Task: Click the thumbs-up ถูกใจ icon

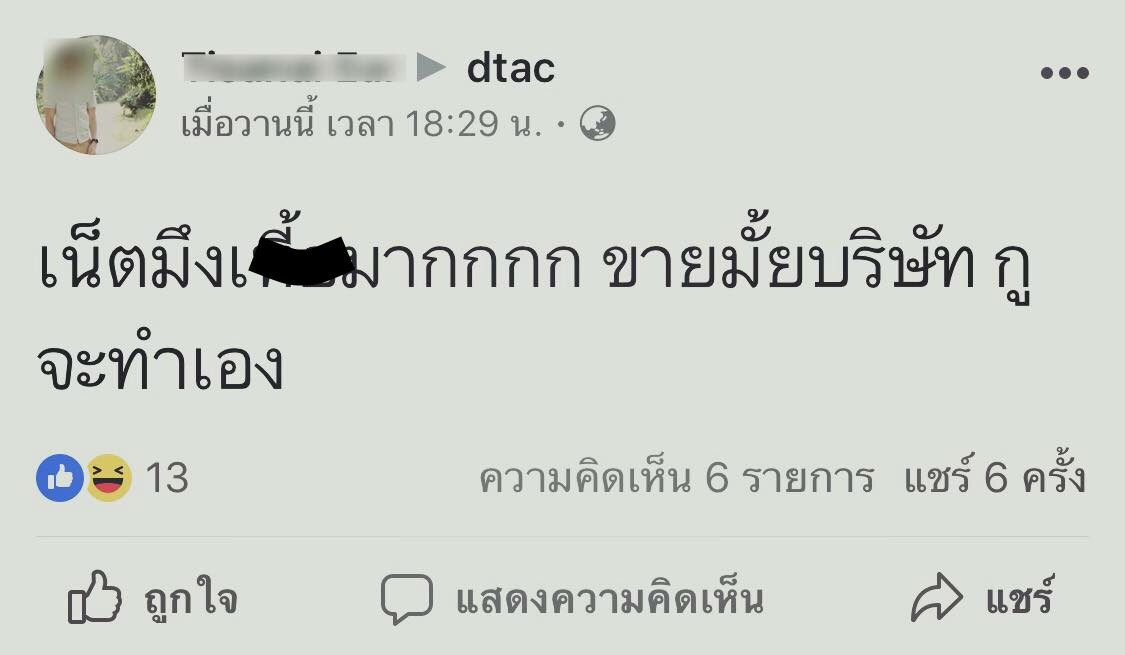Action: 94,597
